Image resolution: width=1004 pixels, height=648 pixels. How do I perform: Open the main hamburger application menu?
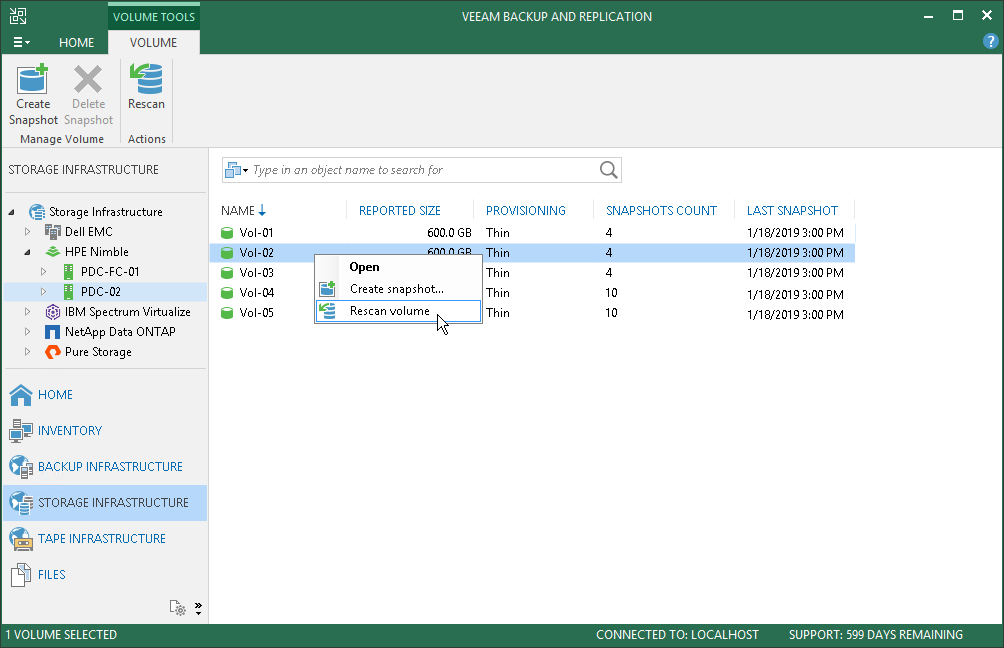coord(21,42)
